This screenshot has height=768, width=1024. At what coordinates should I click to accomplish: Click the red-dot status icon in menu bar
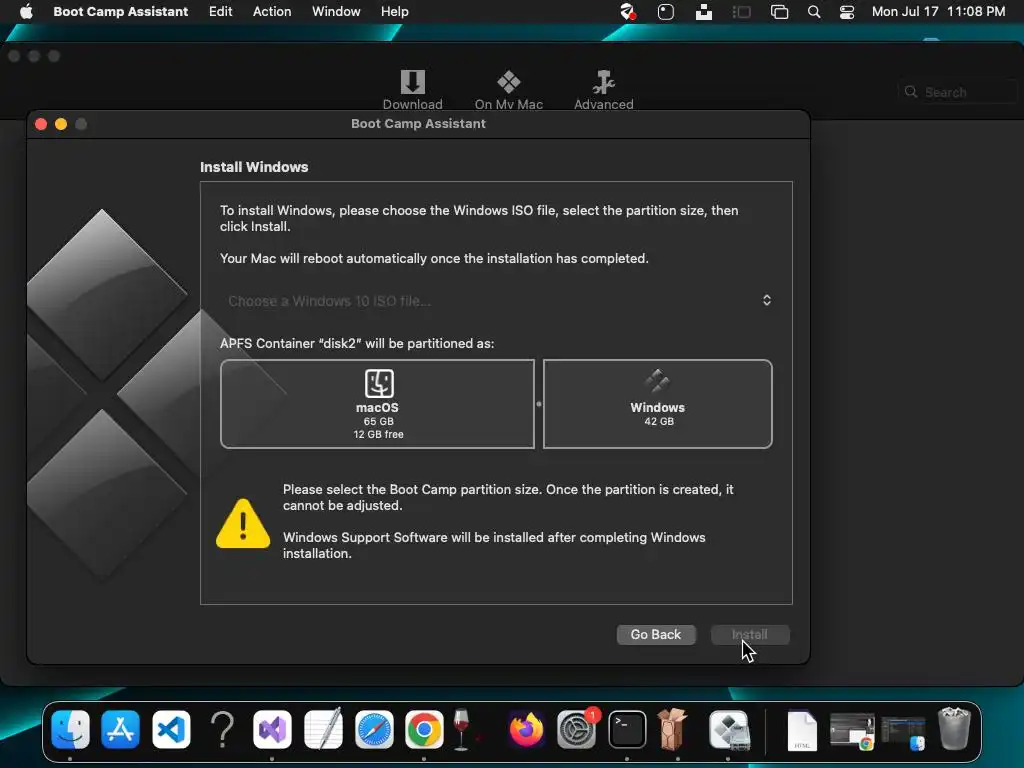coord(628,12)
